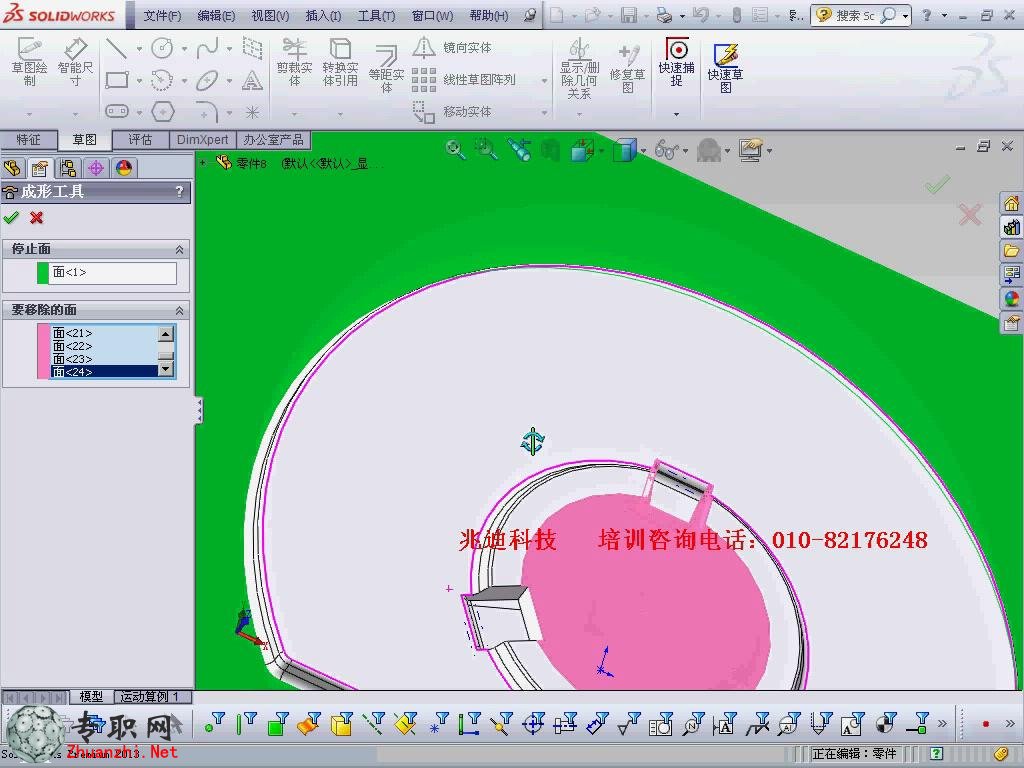
Task: Open Display/Delete Relations (显示/删除几何关系)
Action: [x=579, y=69]
